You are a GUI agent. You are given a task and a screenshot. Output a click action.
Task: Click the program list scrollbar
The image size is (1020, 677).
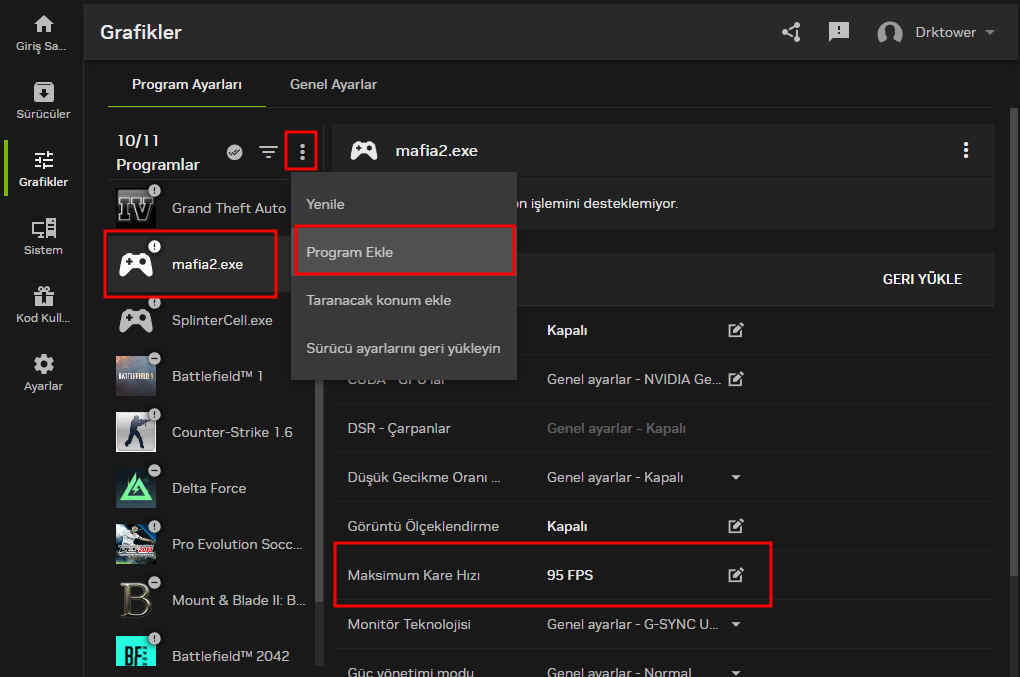[x=319, y=491]
